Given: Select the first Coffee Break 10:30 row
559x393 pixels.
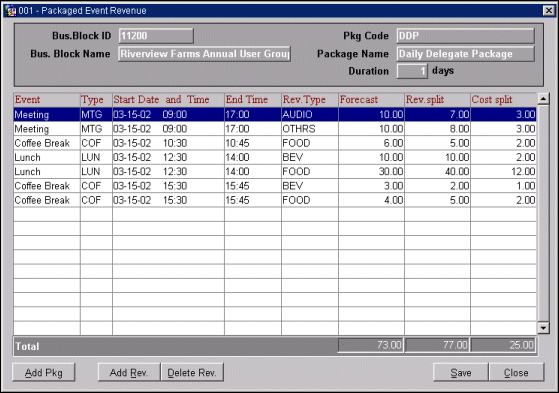Looking at the screenshot, I should pyautogui.click(x=275, y=143).
